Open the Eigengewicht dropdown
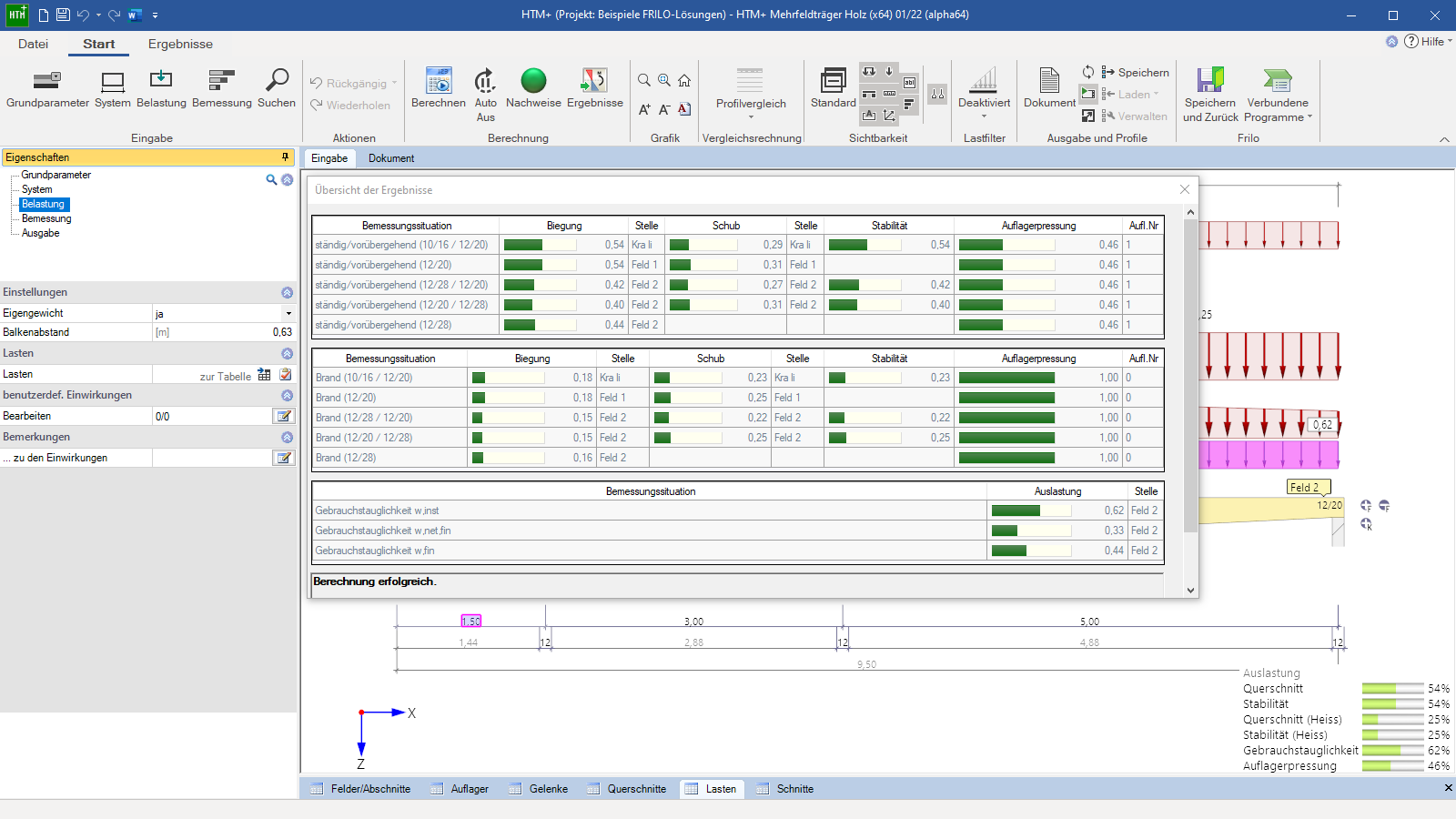 (x=288, y=313)
